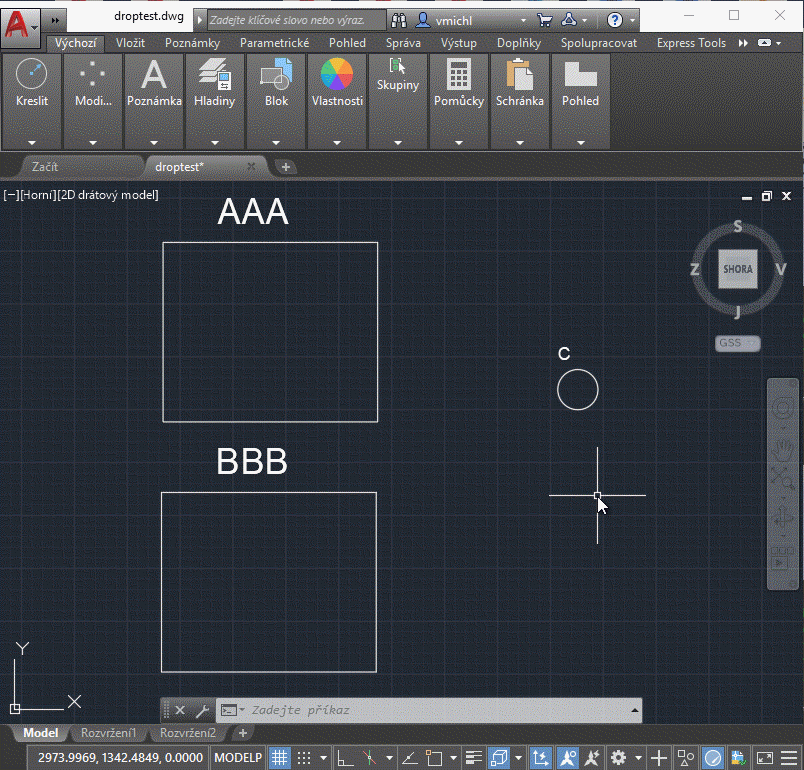
Task: Click the SHORA face of the ViewCube
Action: point(737,269)
